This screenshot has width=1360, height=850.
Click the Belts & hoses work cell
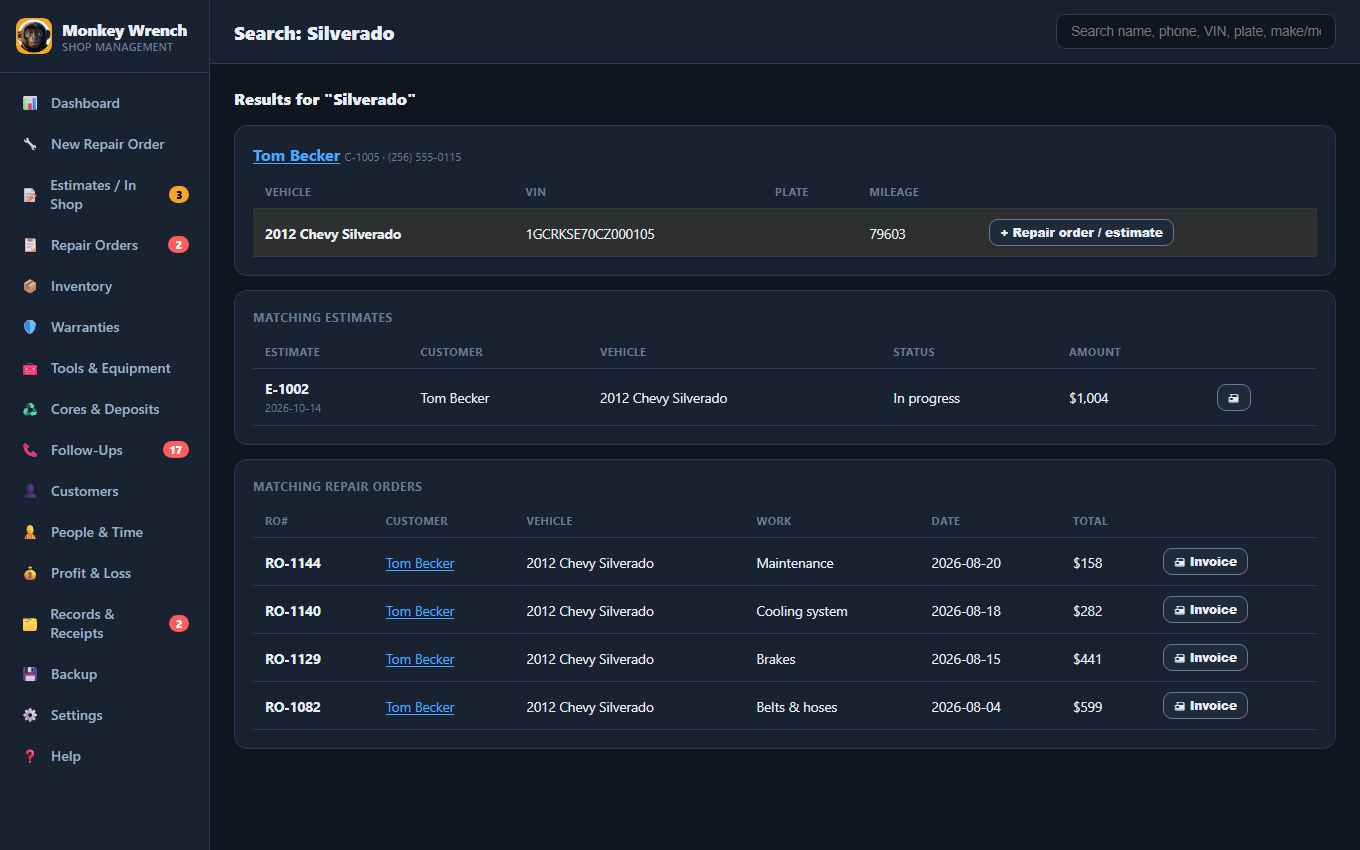coord(797,707)
